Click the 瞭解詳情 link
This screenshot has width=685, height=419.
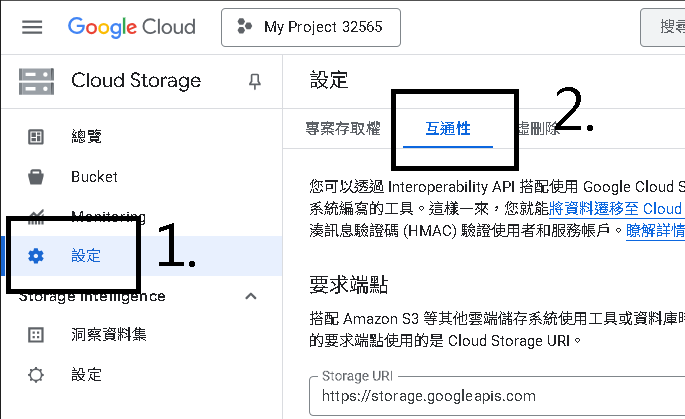coord(655,231)
